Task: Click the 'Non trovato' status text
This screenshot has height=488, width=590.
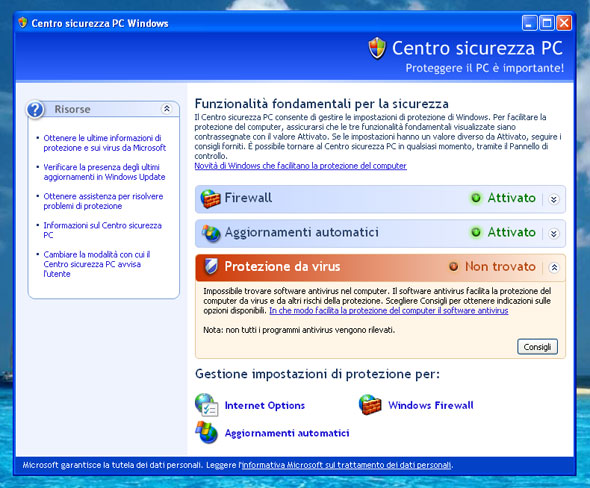Action: 500,266
